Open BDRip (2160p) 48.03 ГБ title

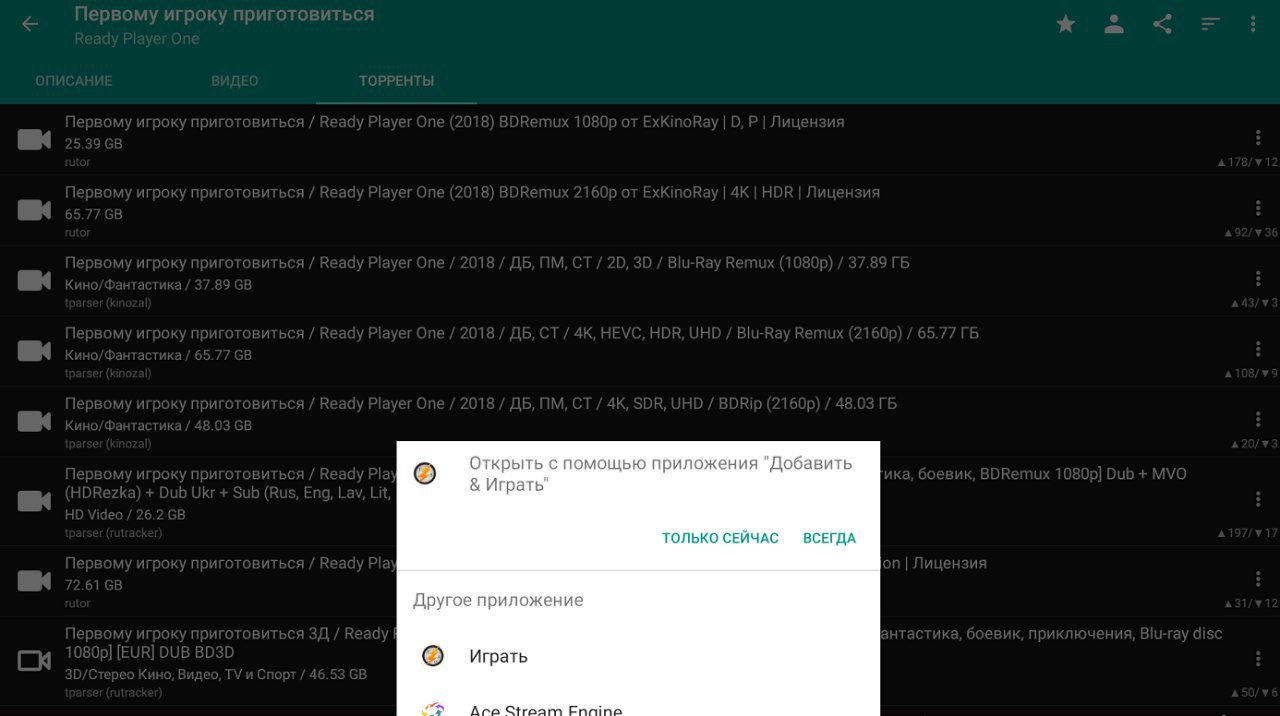(481, 403)
